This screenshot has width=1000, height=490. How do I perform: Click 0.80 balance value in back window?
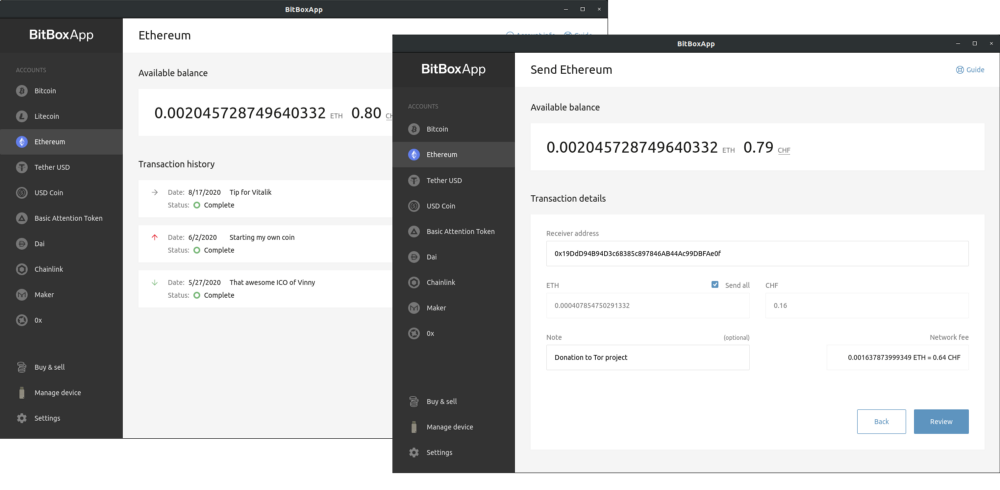click(366, 114)
